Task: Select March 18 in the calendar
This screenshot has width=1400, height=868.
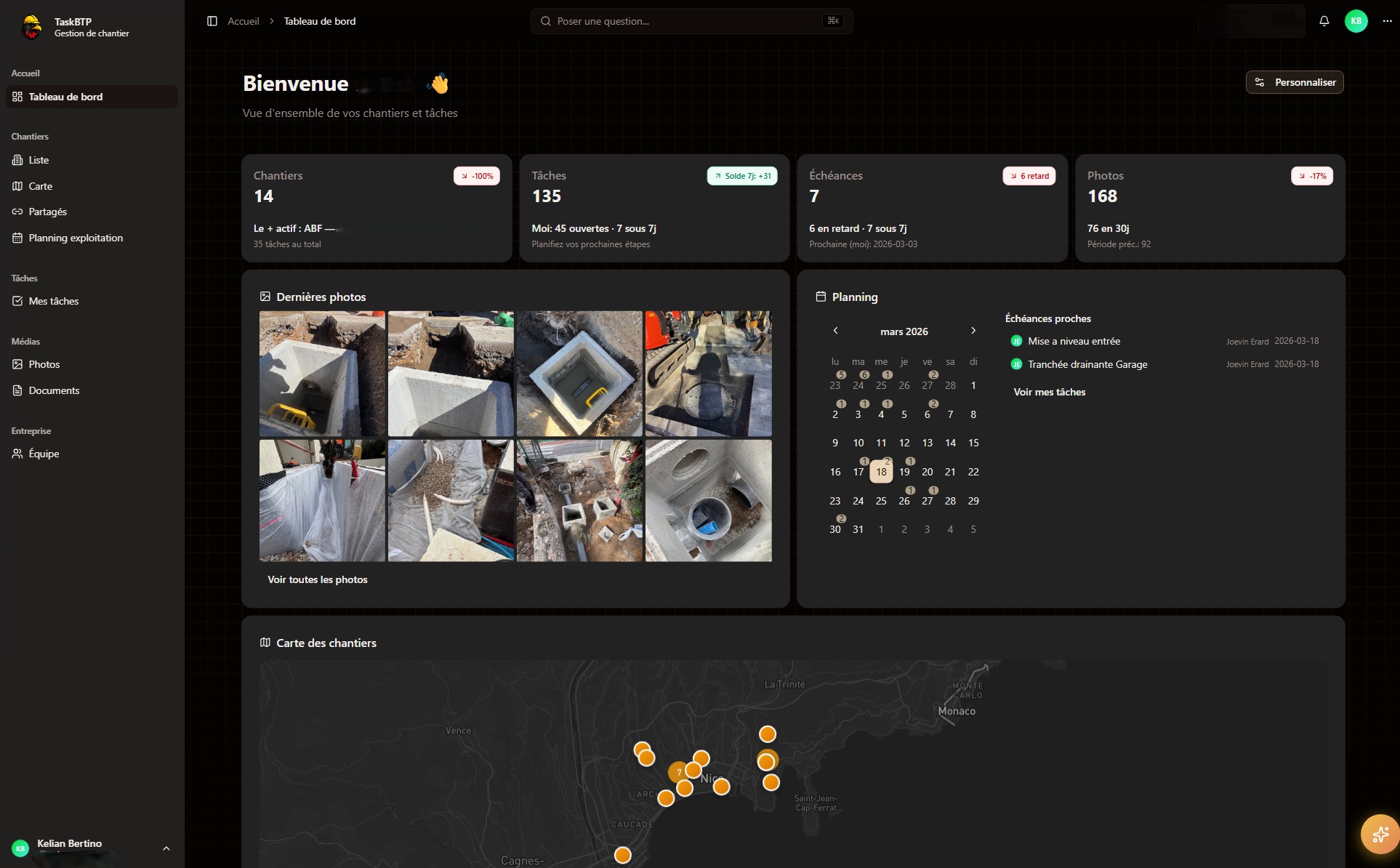Action: click(881, 472)
